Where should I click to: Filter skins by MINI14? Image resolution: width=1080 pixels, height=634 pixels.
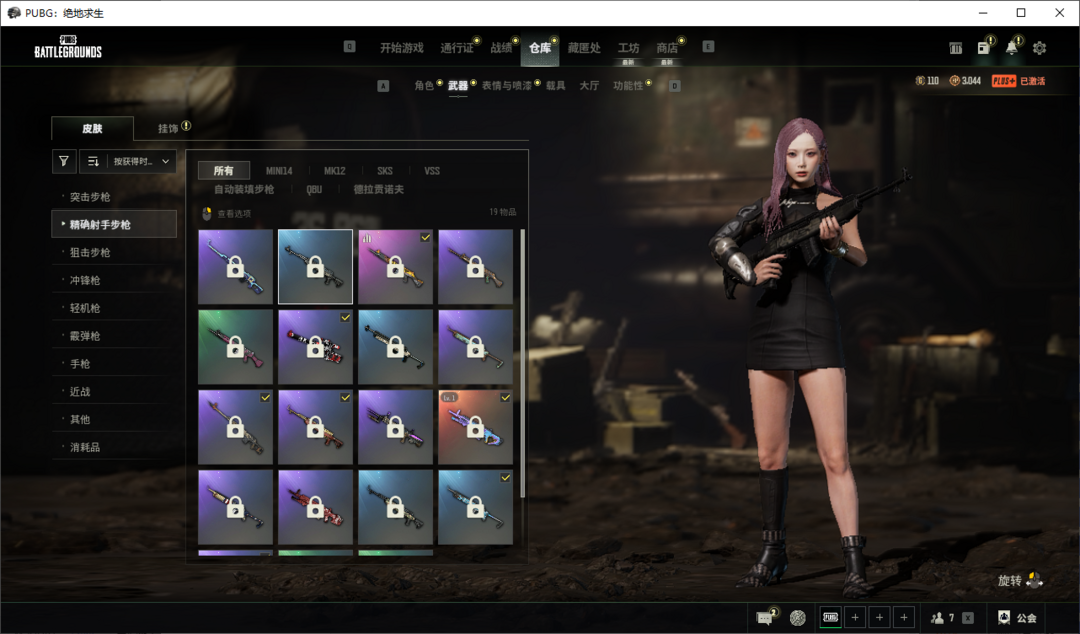coord(279,171)
